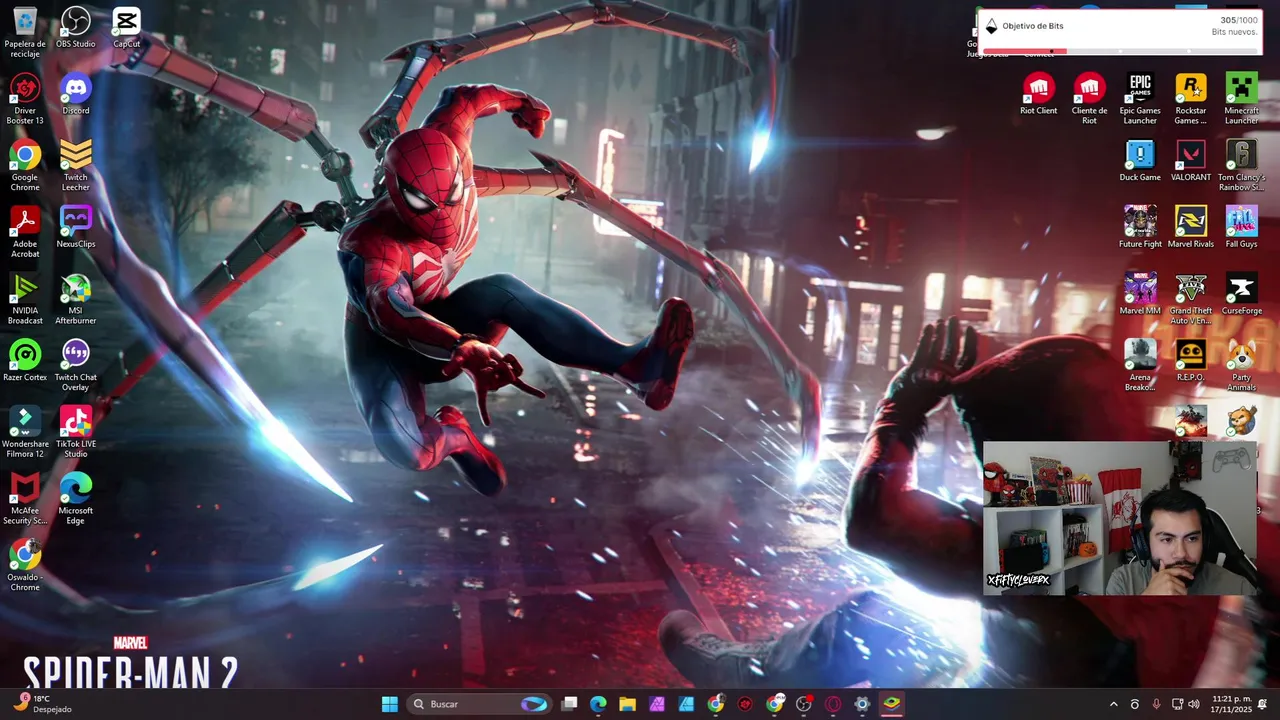Select the McAfee Security Scan icon
Viewport: 1280px width, 720px height.
pos(25,499)
